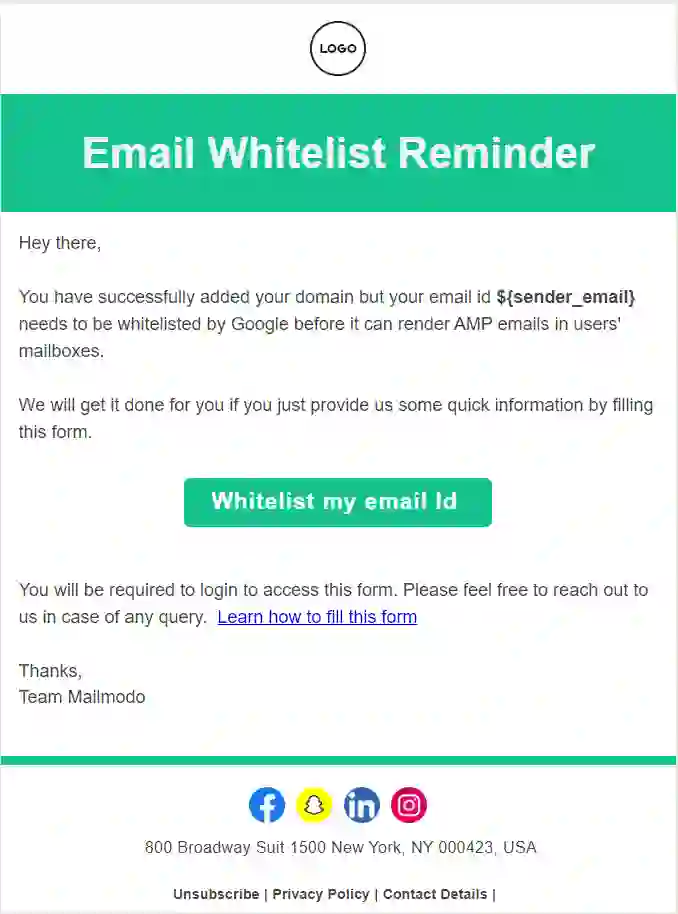Click the Contact Details footer link
678x914 pixels.
434,894
